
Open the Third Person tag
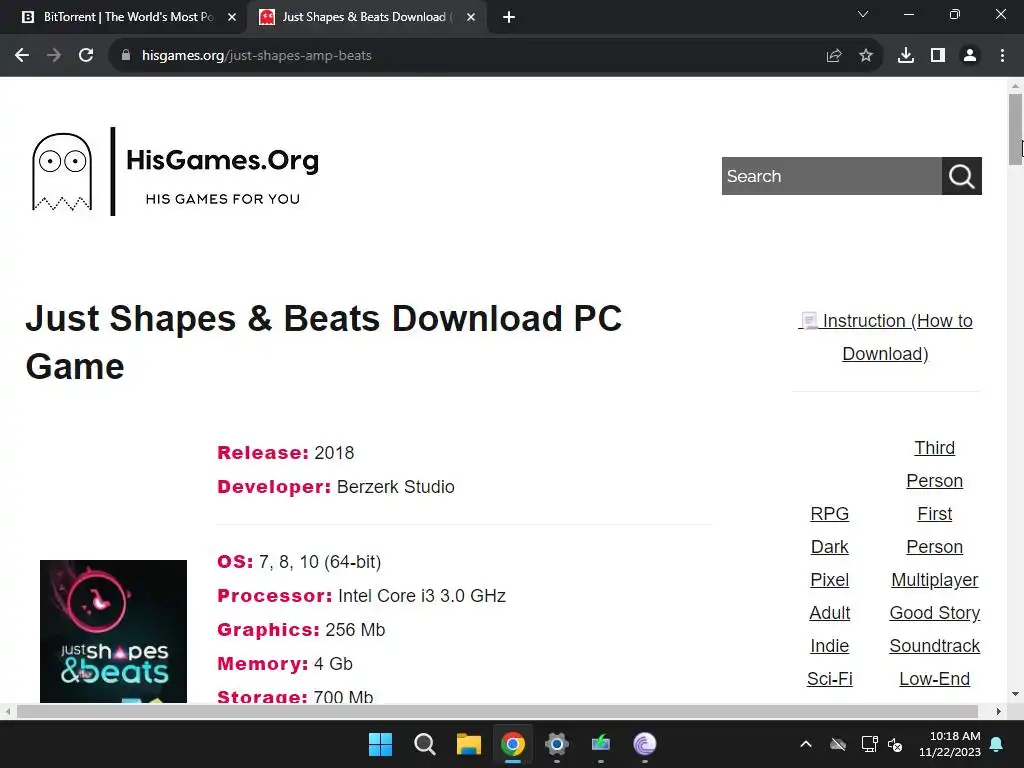(935, 464)
